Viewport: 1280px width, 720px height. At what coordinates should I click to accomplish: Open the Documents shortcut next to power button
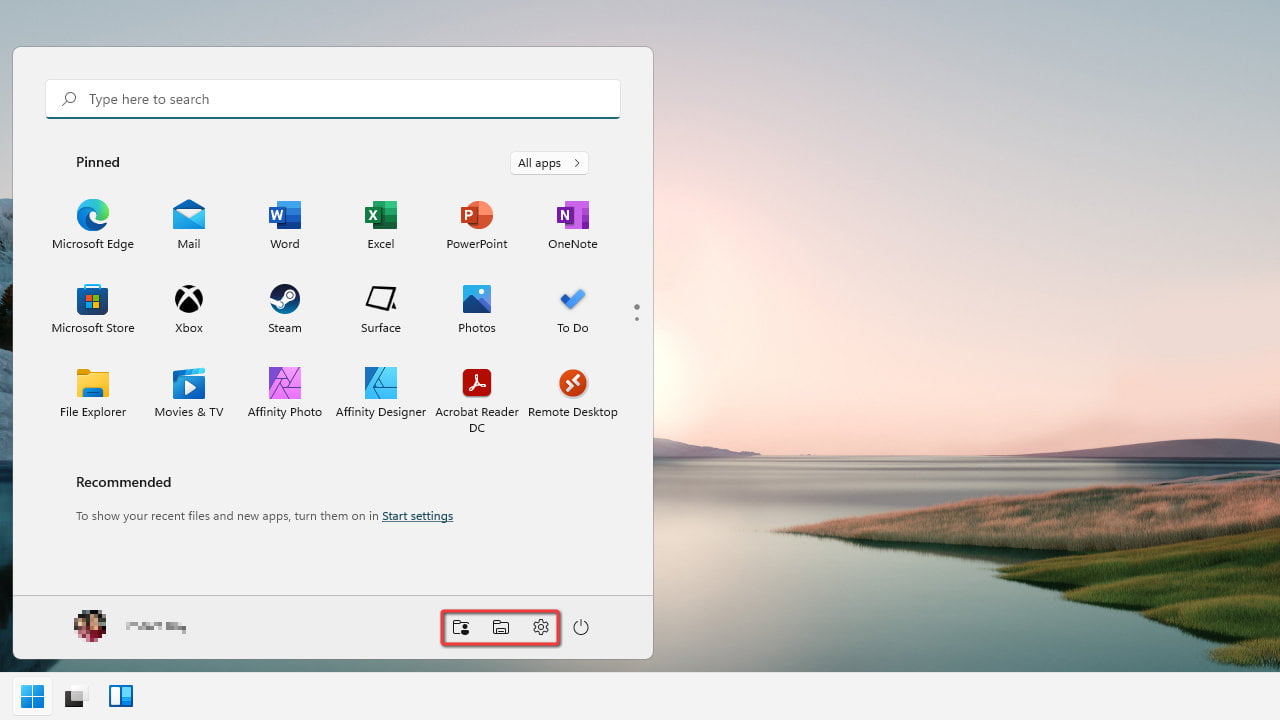(x=500, y=627)
